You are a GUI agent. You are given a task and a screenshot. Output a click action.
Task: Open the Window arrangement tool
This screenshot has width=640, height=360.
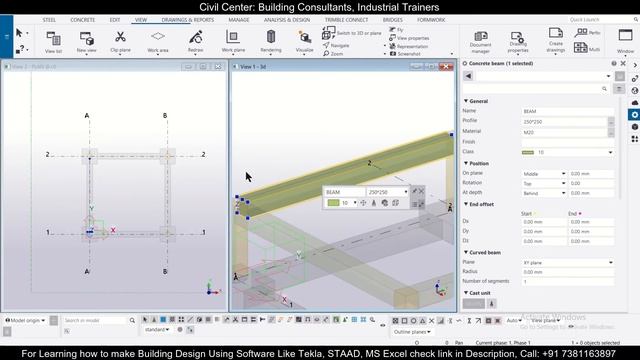[625, 41]
